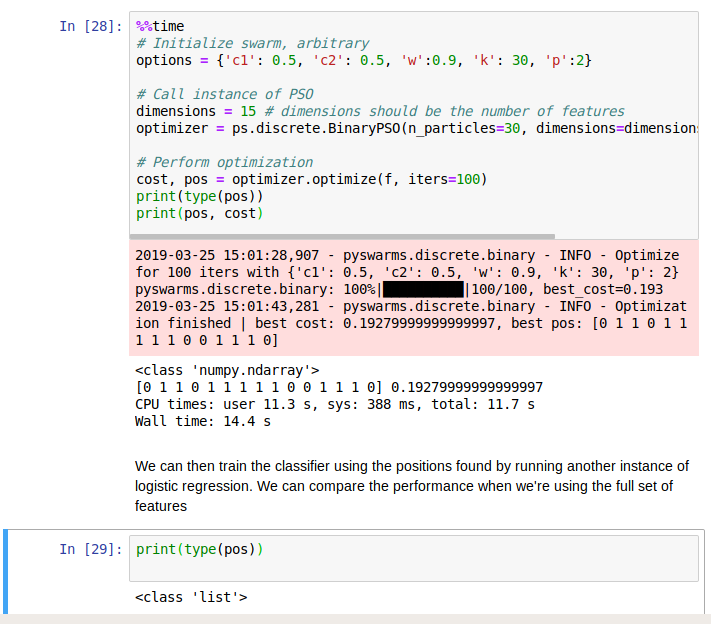The width and height of the screenshot is (711, 624).
Task: Click the In [28]: prompt label
Action: tap(91, 26)
